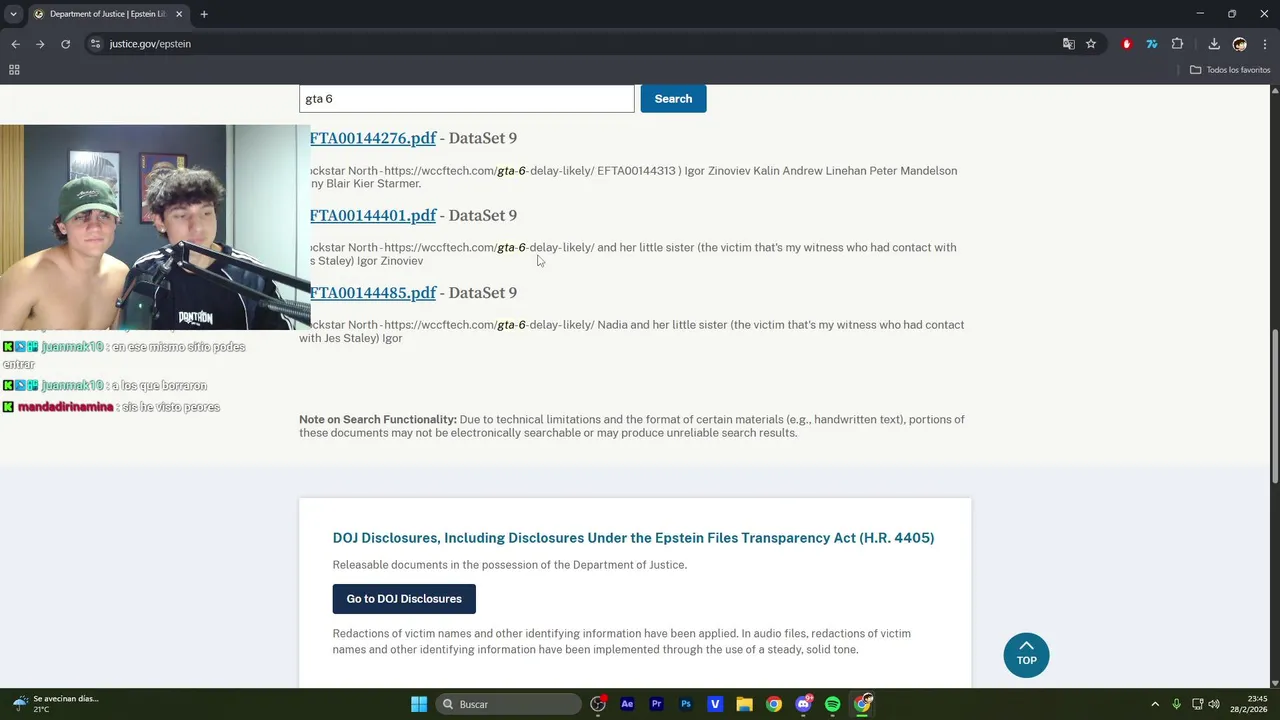This screenshot has height=720, width=1280.
Task: Open the EFTA00144276.pdf link
Action: pyautogui.click(x=373, y=138)
